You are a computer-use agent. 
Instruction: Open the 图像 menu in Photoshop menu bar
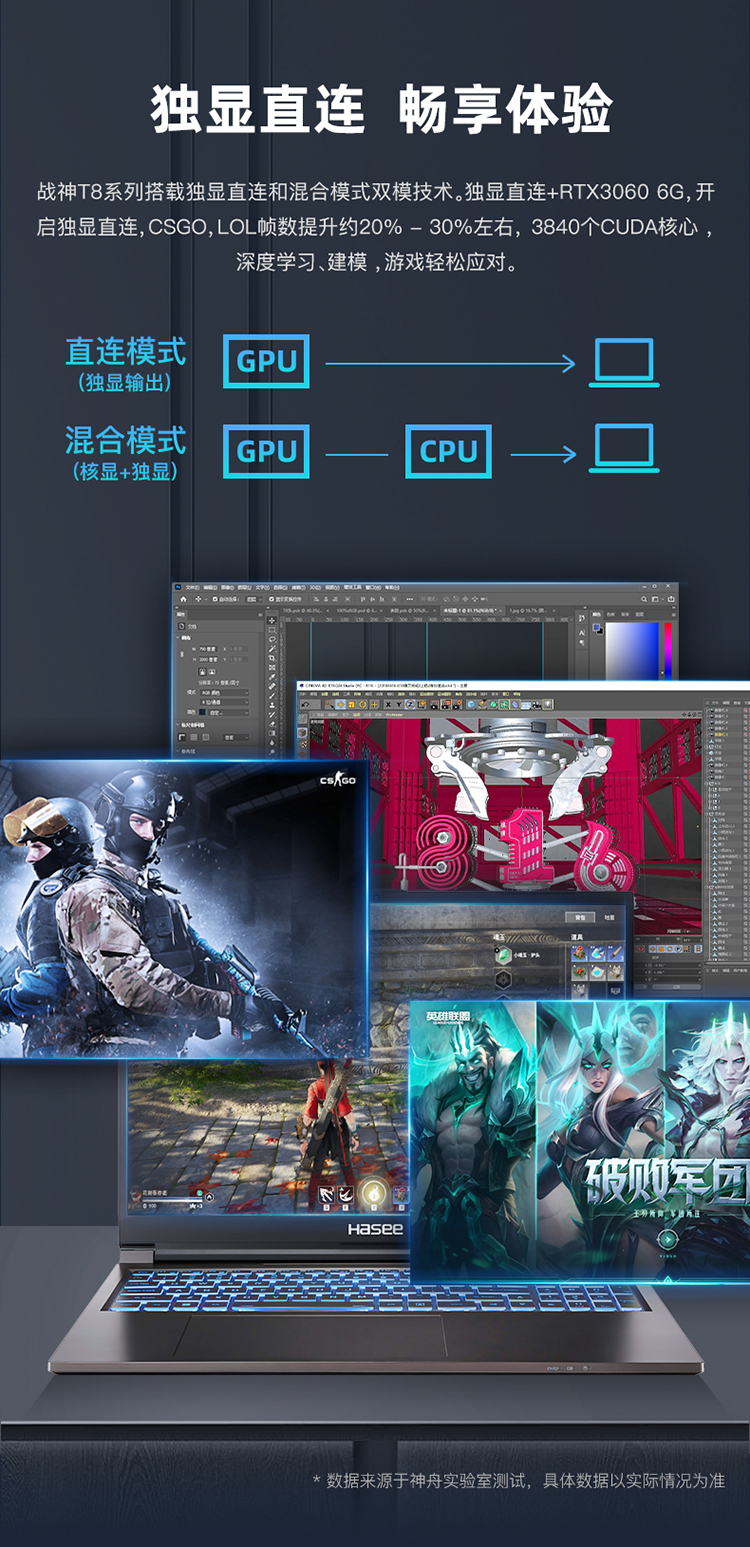[x=227, y=587]
